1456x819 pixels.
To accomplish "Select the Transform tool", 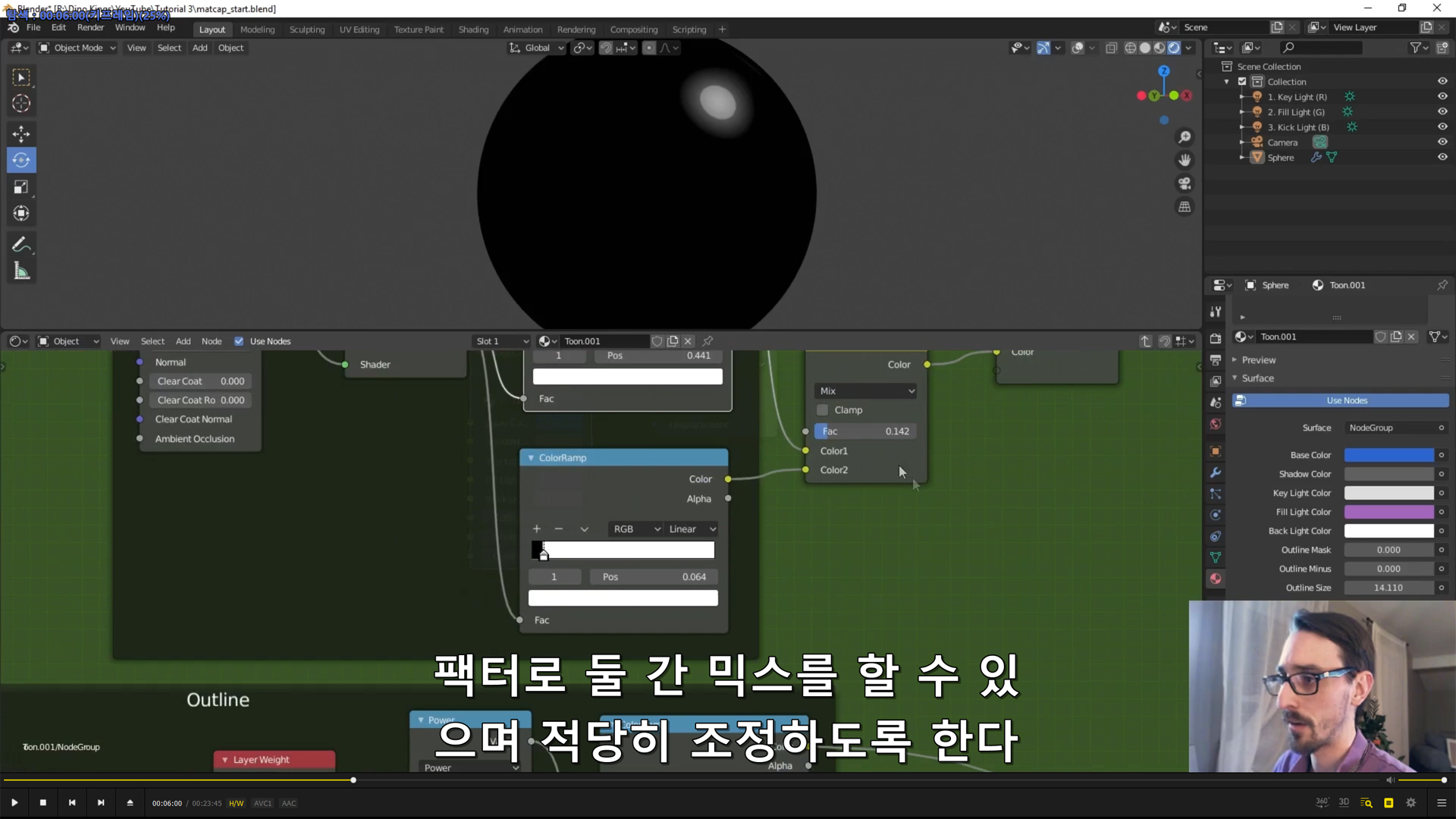I will [x=21, y=214].
